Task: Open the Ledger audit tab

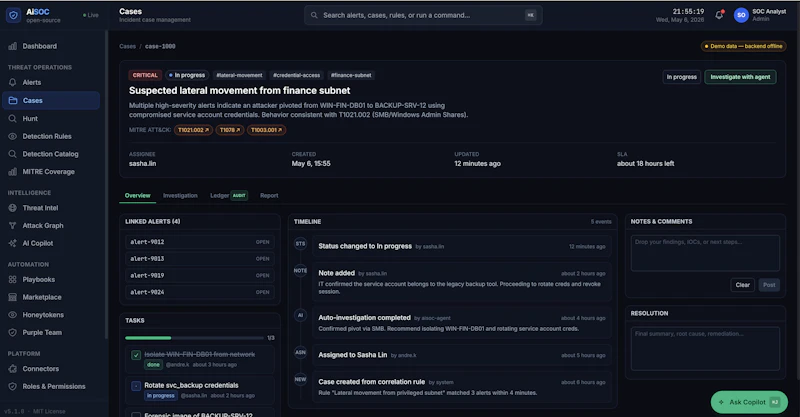Action: pyautogui.click(x=229, y=195)
